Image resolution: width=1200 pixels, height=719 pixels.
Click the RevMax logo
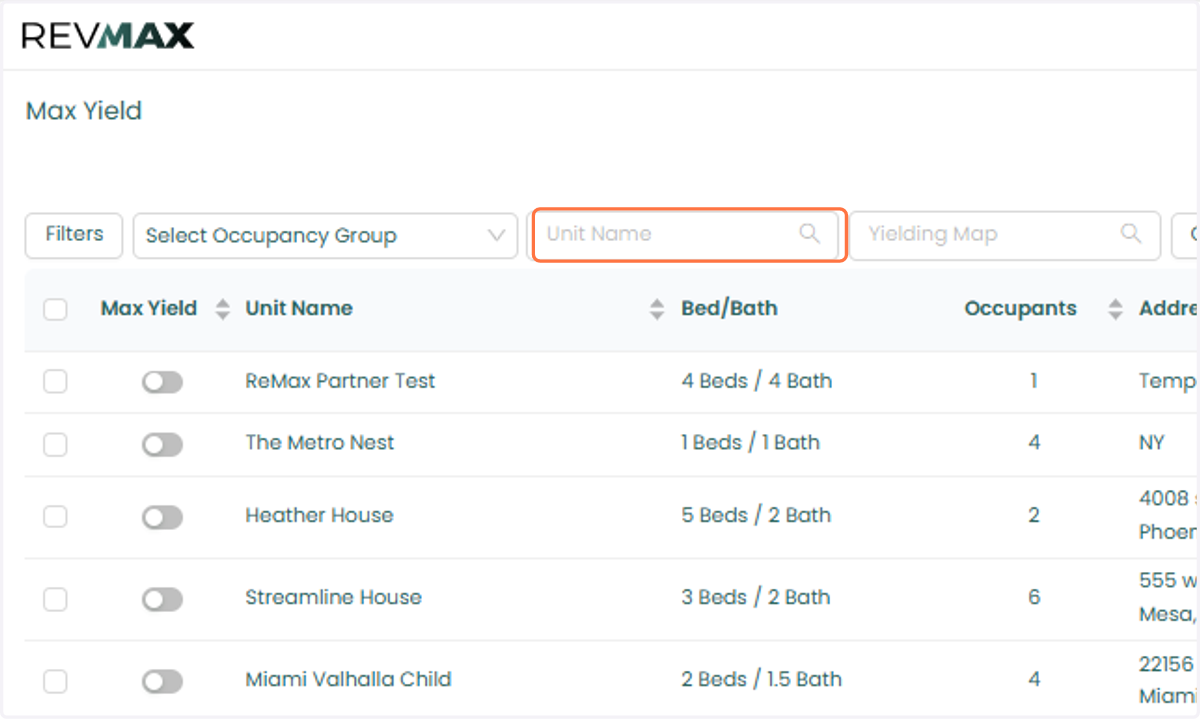[108, 37]
